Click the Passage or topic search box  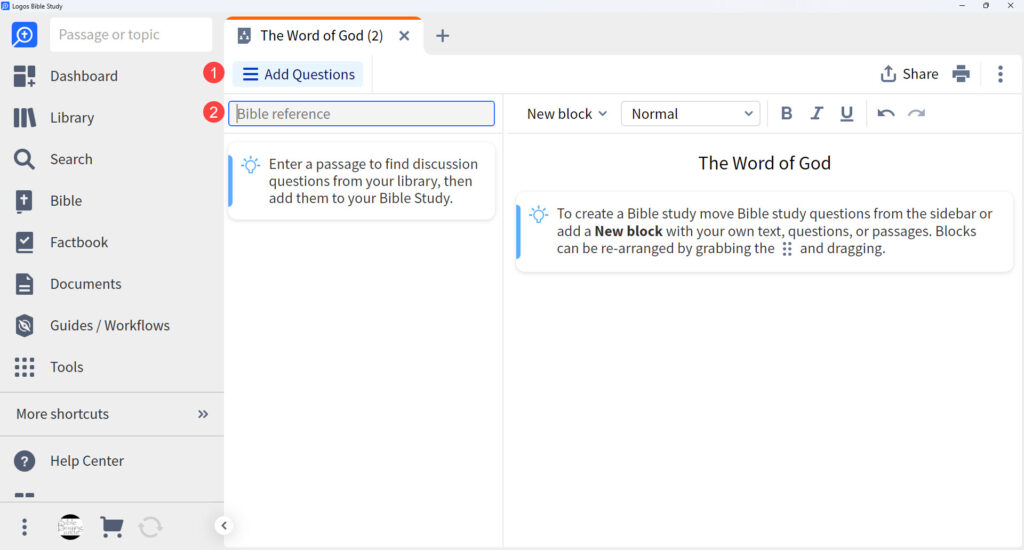[x=131, y=35]
